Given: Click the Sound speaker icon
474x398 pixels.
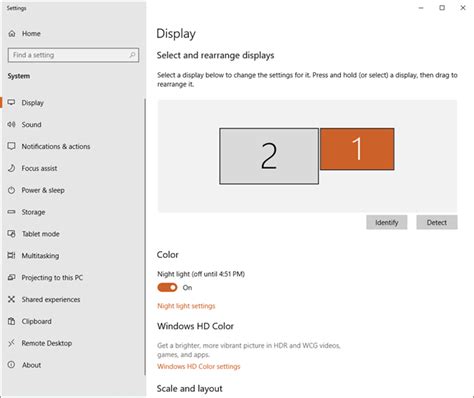Looking at the screenshot, I should coord(12,124).
